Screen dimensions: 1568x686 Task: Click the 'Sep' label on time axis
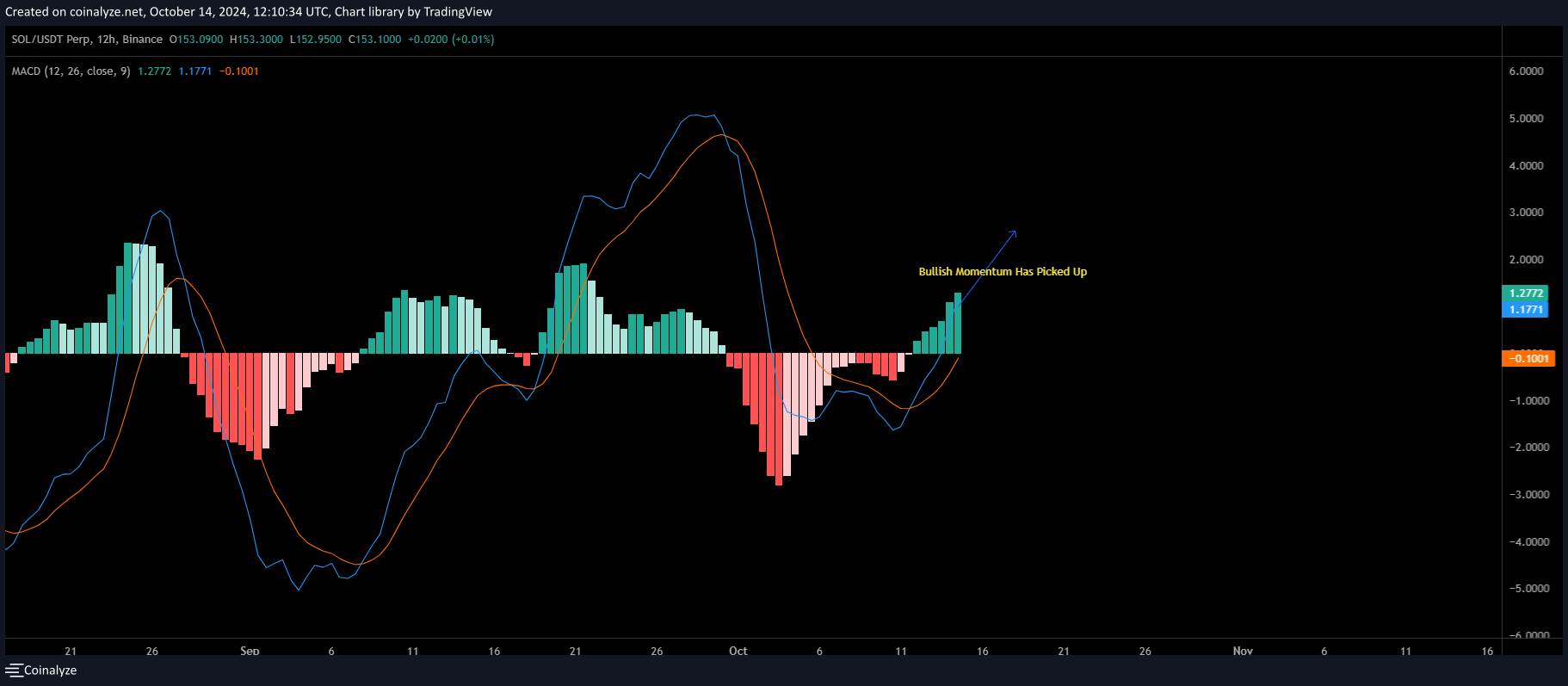[250, 651]
